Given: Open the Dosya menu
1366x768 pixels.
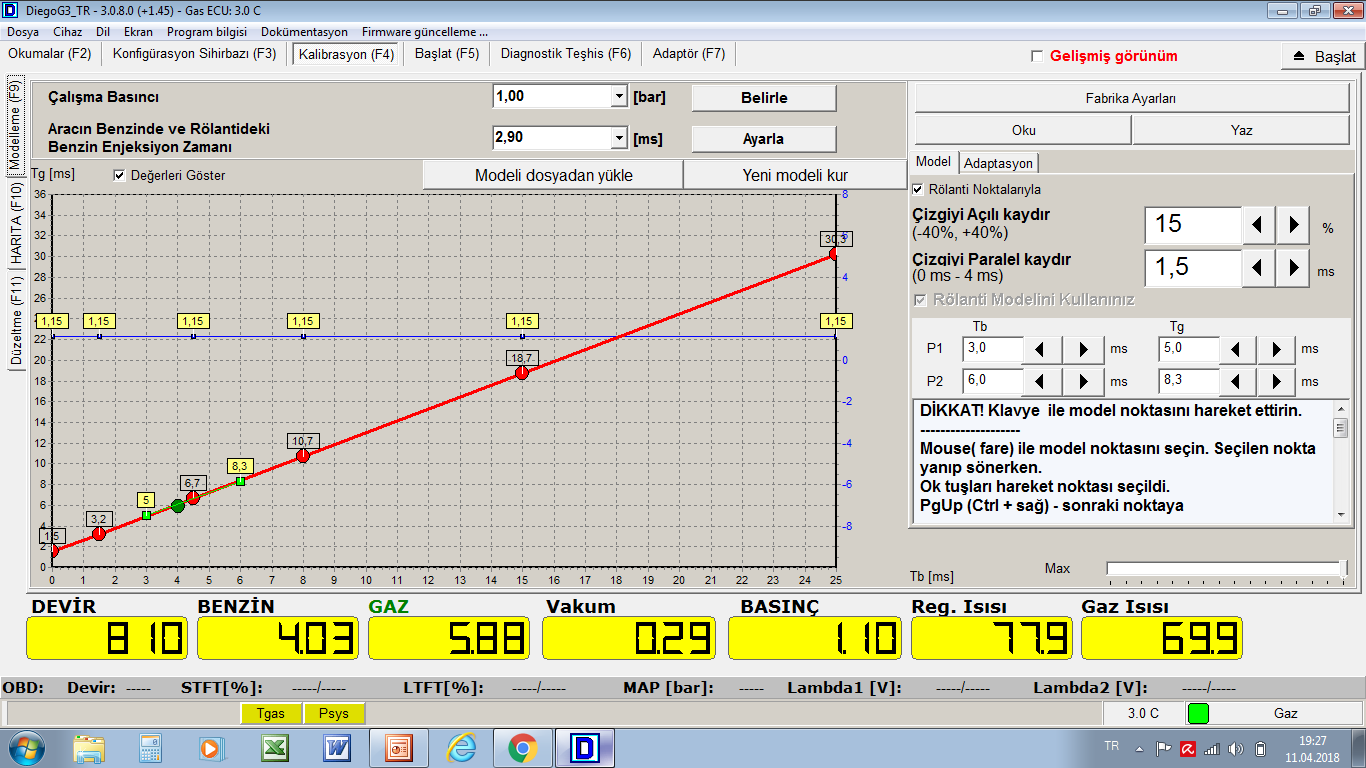Looking at the screenshot, I should coord(23,32).
